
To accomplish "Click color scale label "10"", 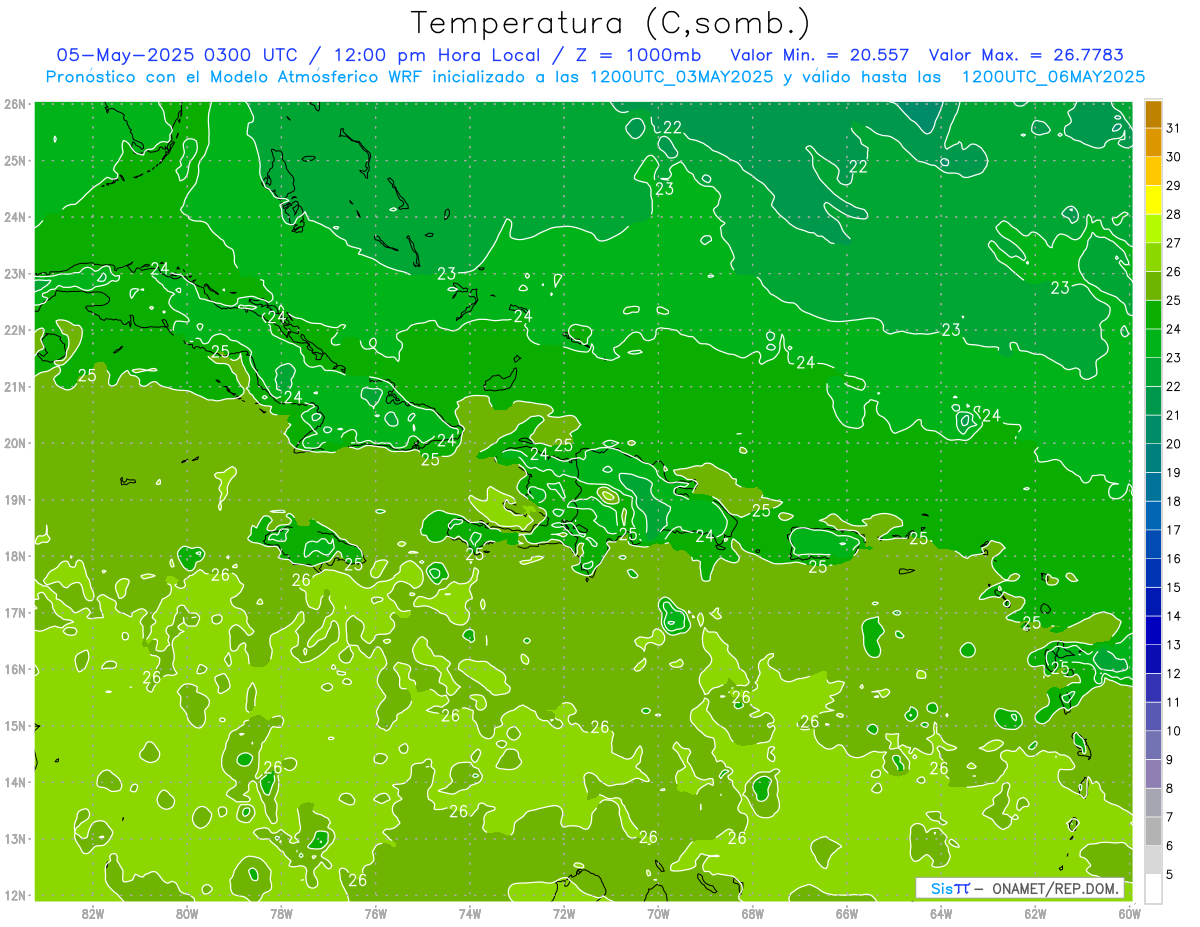I will click(x=1173, y=731).
